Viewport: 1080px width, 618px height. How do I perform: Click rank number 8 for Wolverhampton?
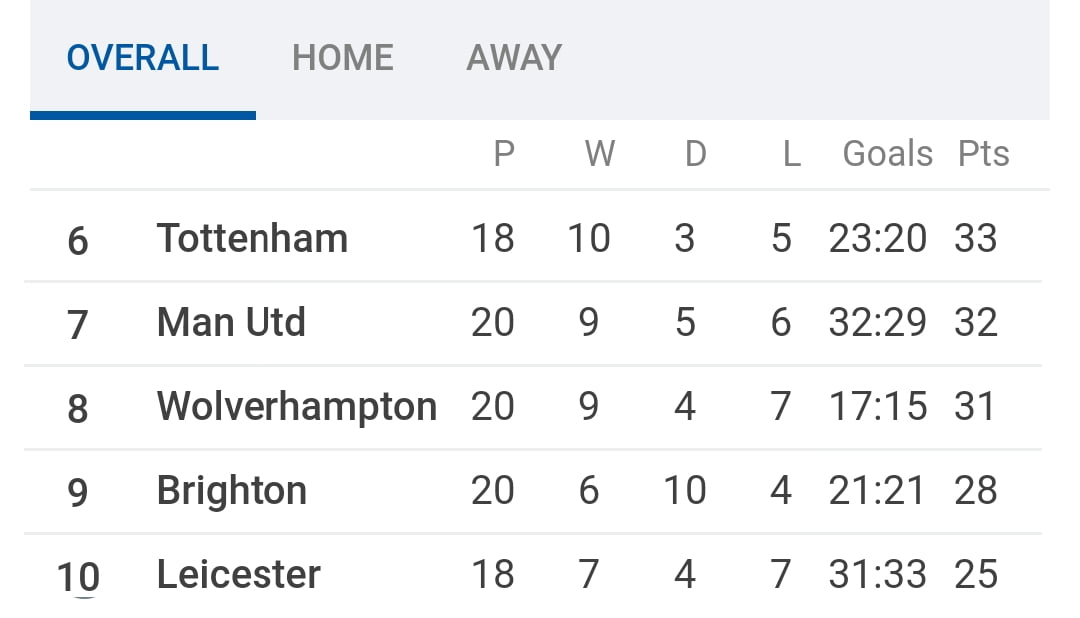(77, 409)
